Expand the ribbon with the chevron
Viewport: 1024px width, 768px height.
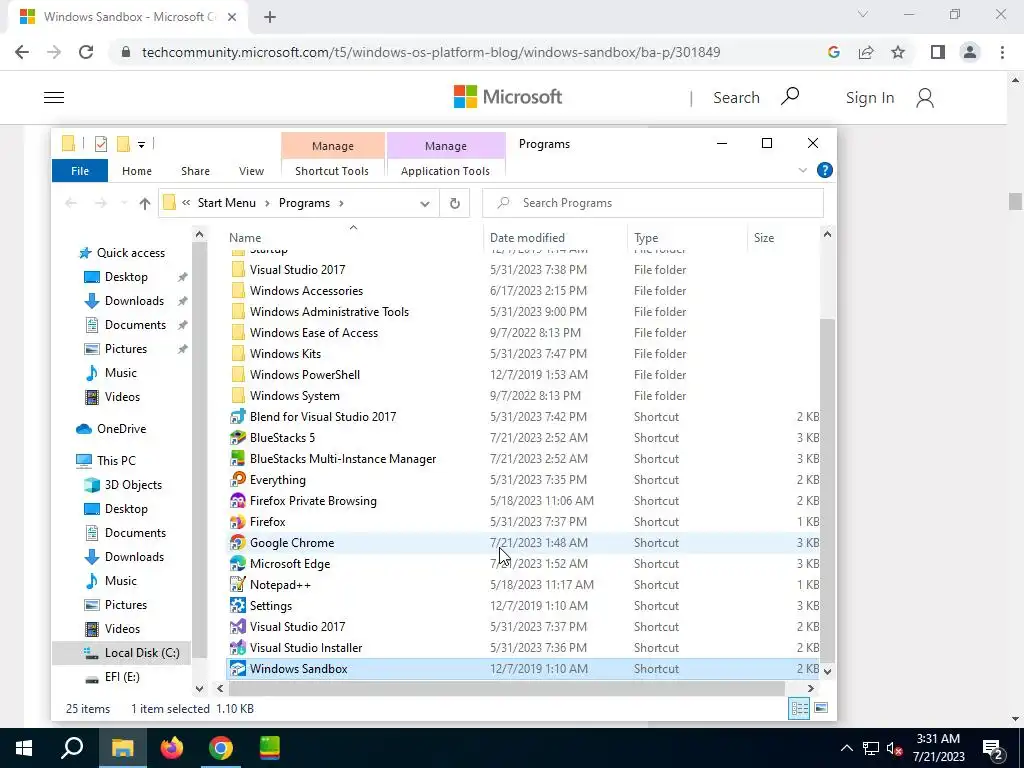803,170
